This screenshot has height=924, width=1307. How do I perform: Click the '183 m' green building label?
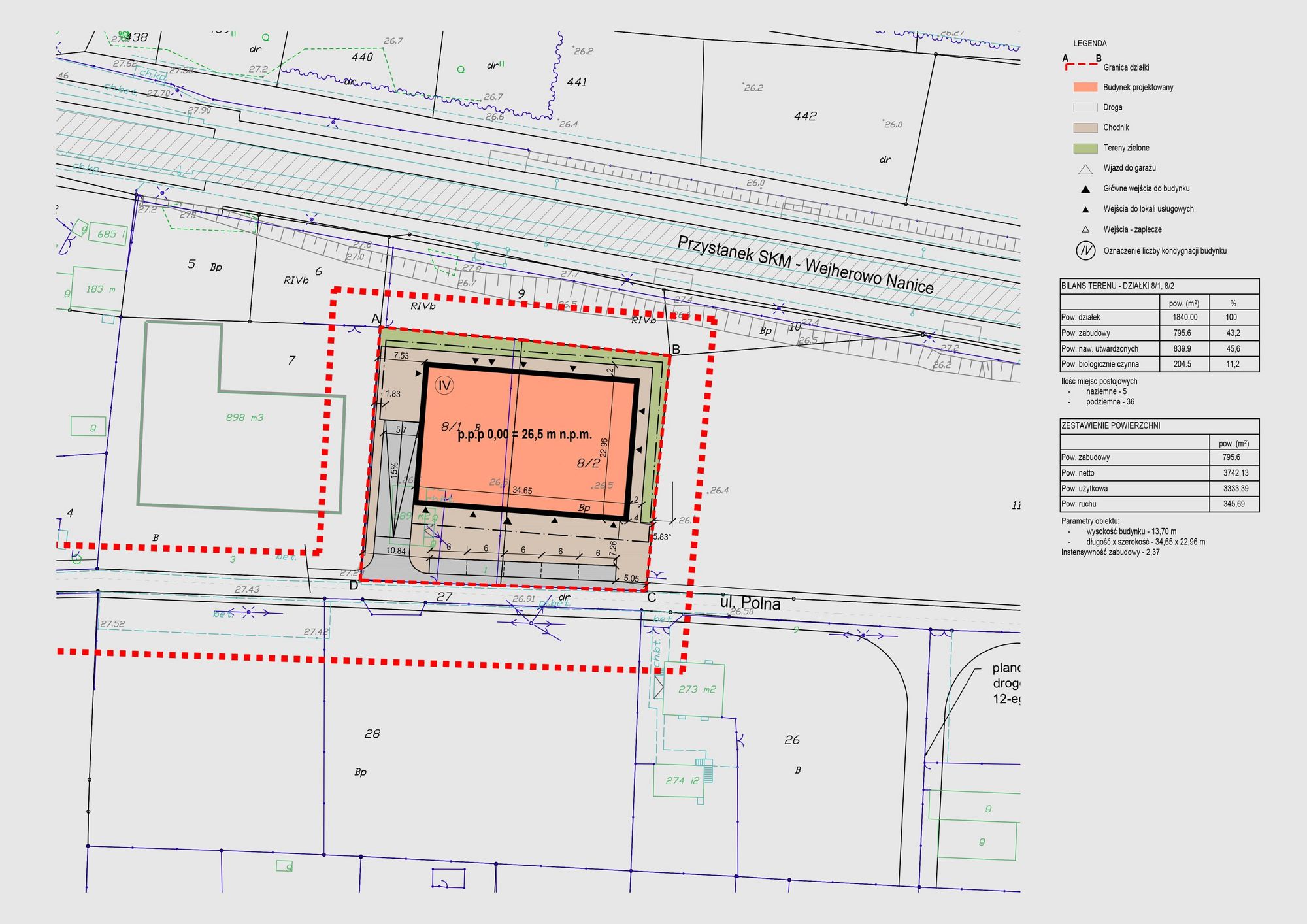pyautogui.click(x=101, y=289)
